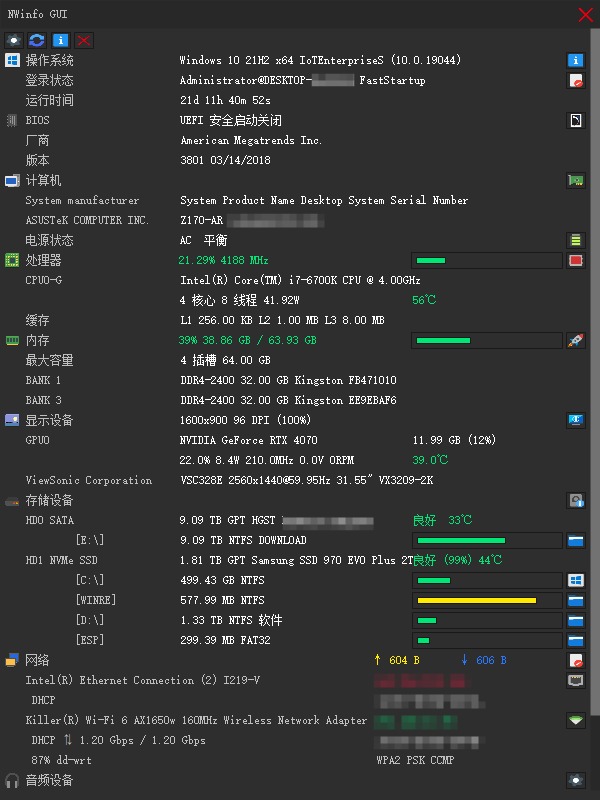Viewport: 600px width, 800px height.
Task: Click the 登录状态 icon with red badge
Action: [575, 80]
